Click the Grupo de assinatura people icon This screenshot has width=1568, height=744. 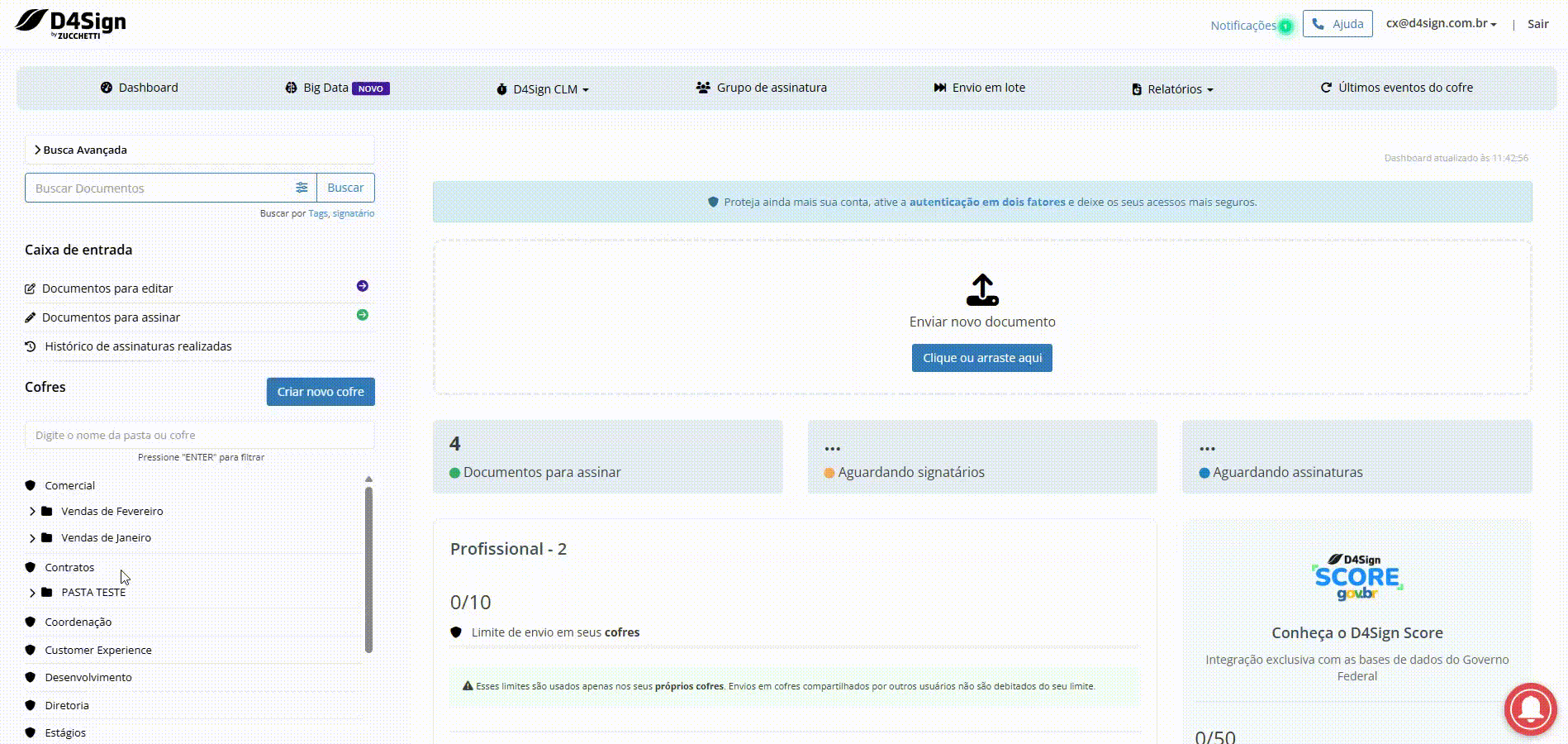(x=703, y=88)
